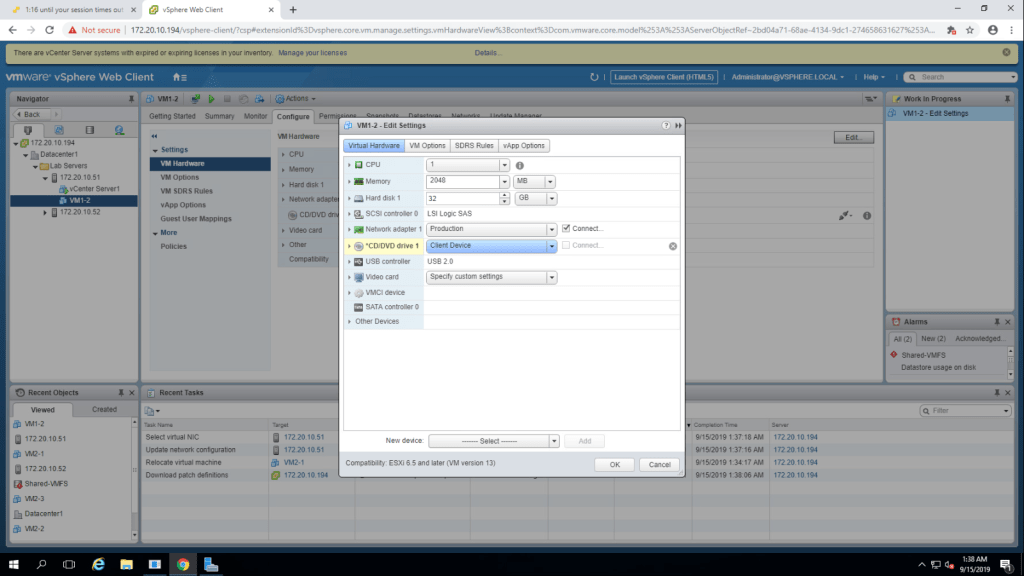
Task: Click the Cancel button
Action: [x=659, y=465]
